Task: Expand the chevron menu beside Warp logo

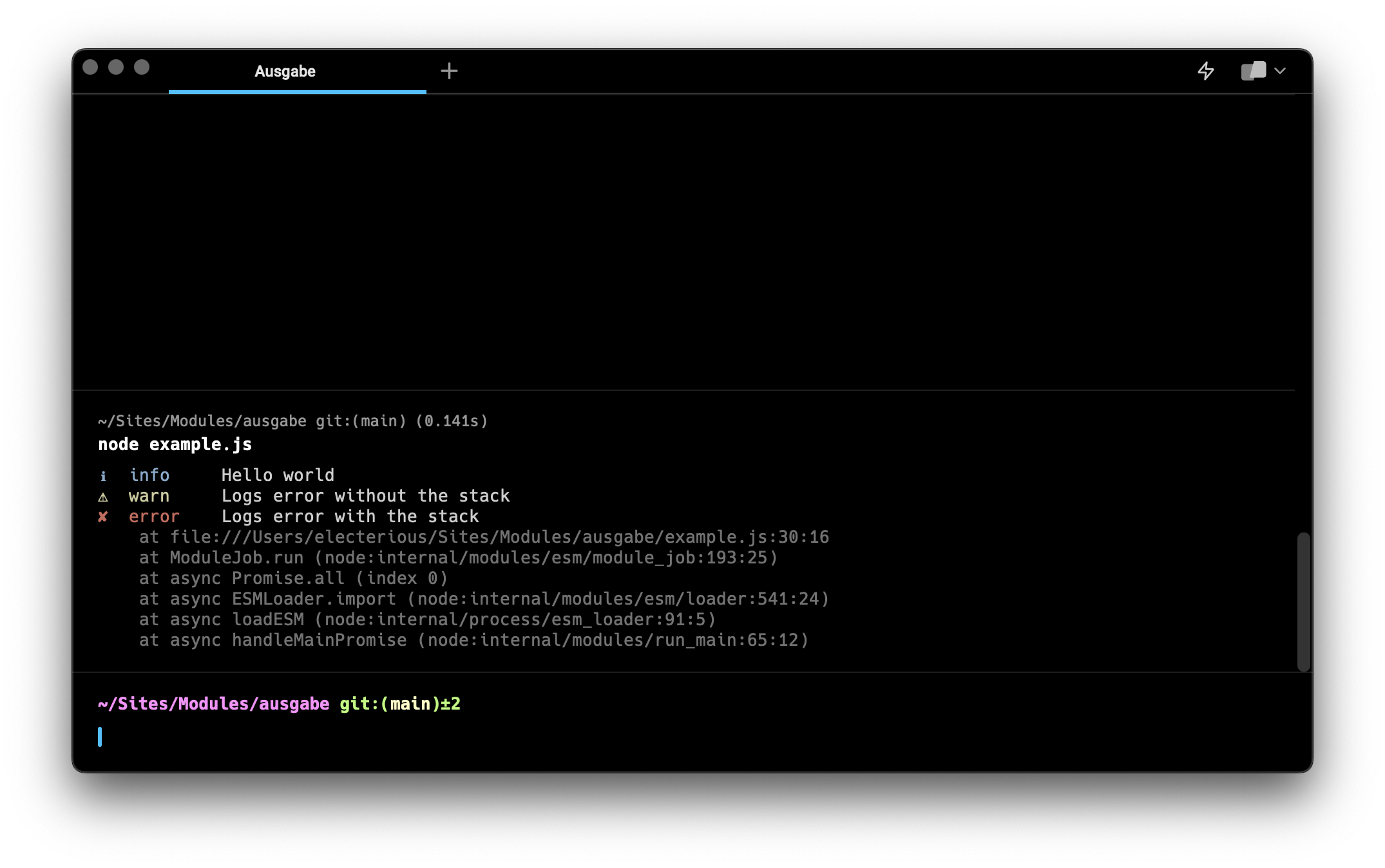Action: (x=1280, y=71)
